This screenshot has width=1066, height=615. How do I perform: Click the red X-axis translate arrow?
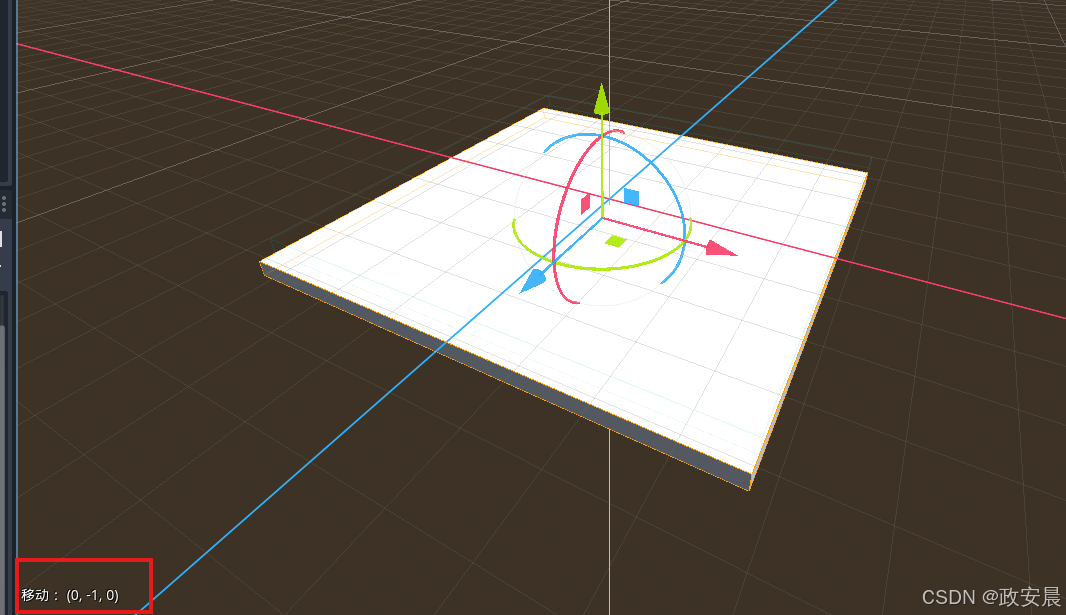pos(721,249)
